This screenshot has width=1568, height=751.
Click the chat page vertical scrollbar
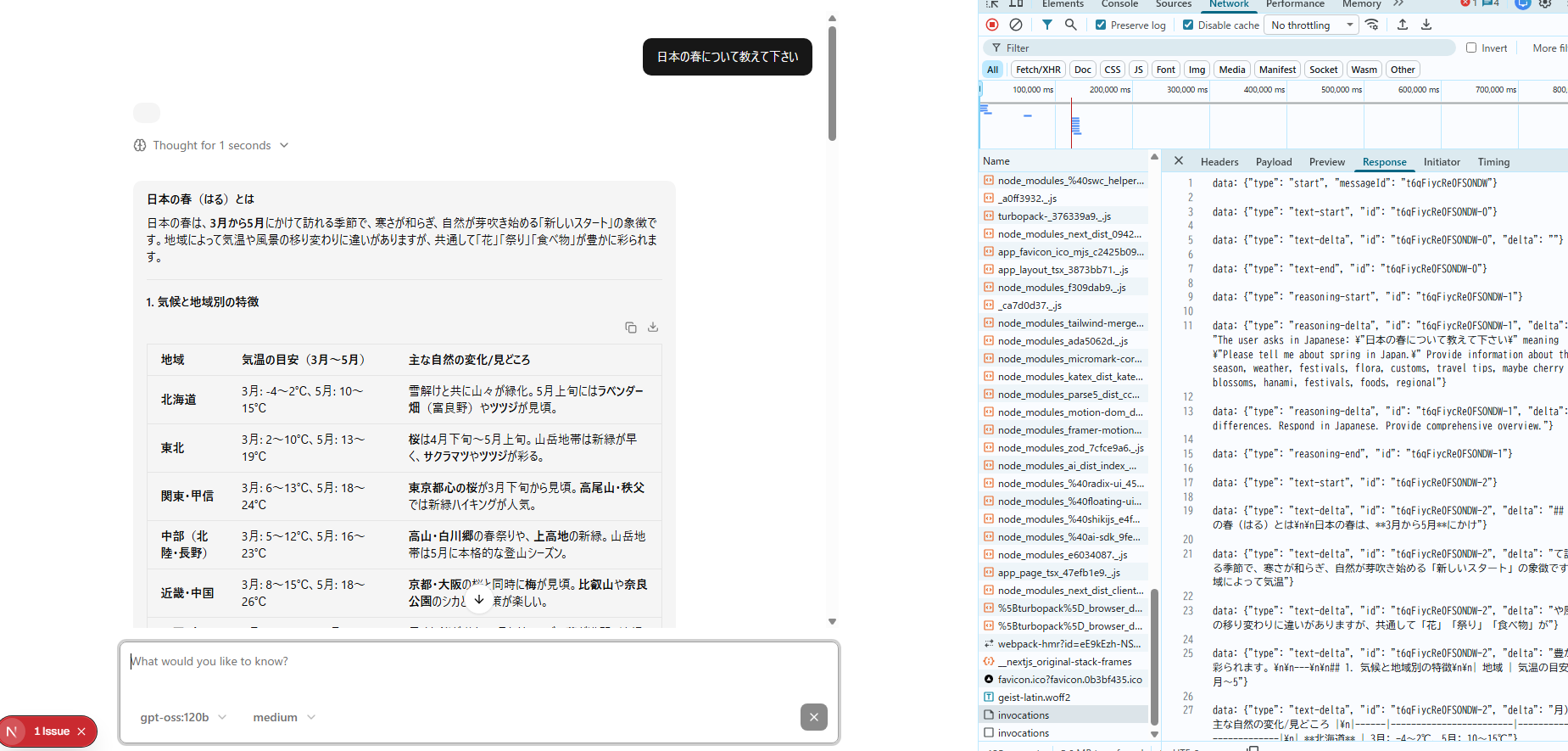832,83
